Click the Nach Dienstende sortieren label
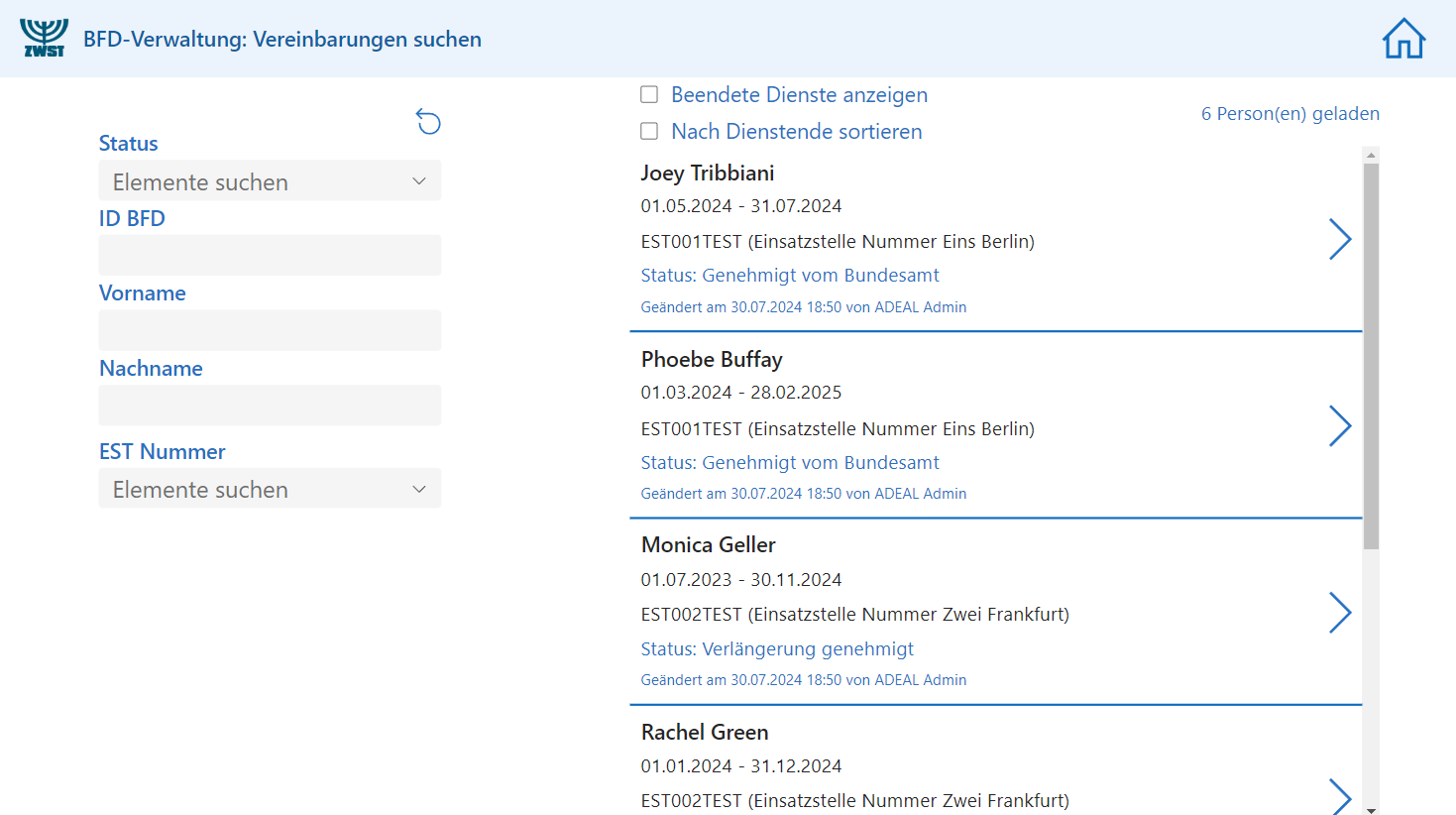 [797, 132]
